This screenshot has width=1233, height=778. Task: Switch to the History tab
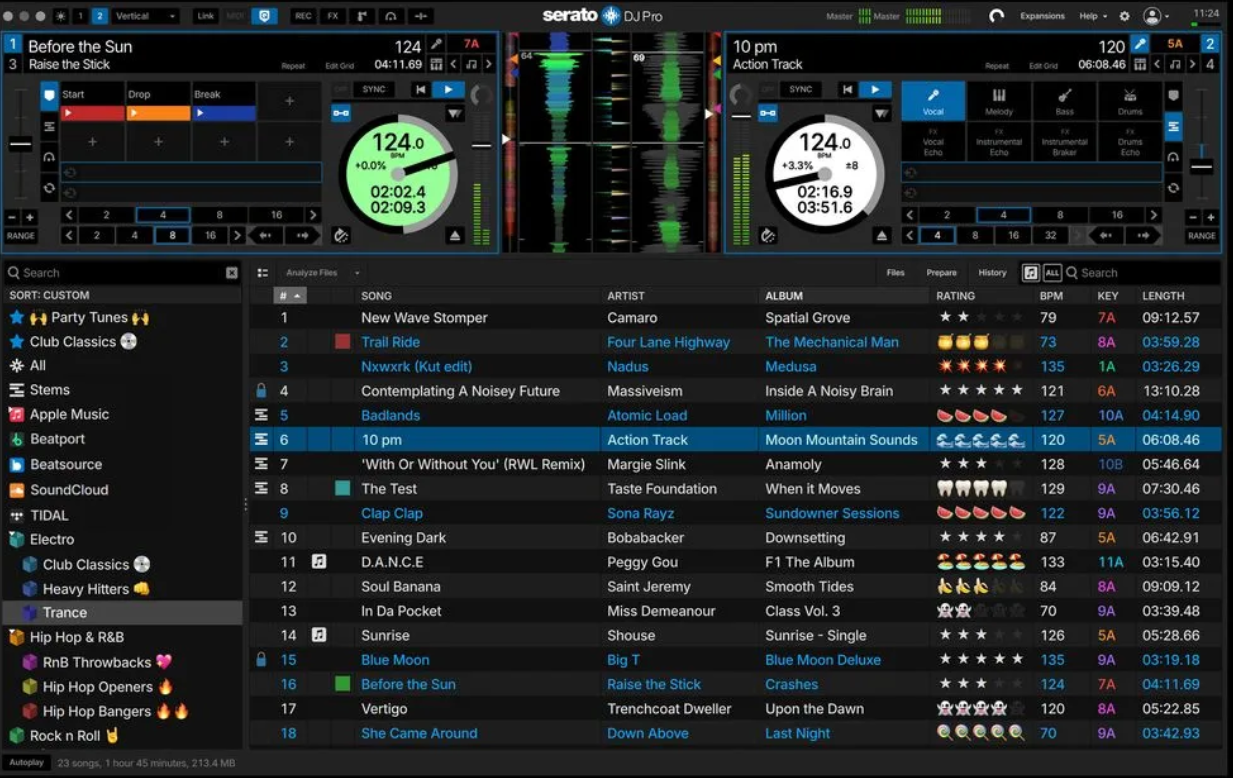click(992, 273)
